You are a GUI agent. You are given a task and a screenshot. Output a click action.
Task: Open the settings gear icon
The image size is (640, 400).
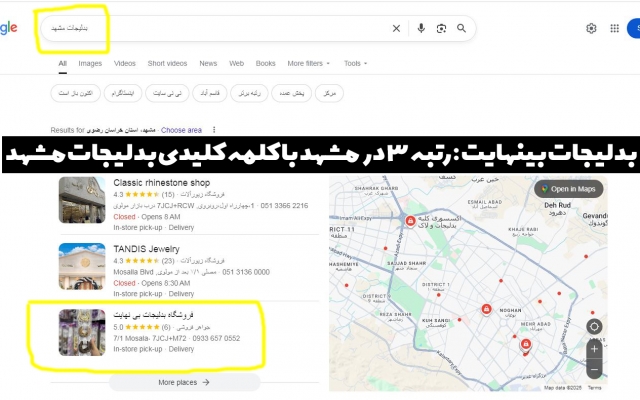pos(591,29)
